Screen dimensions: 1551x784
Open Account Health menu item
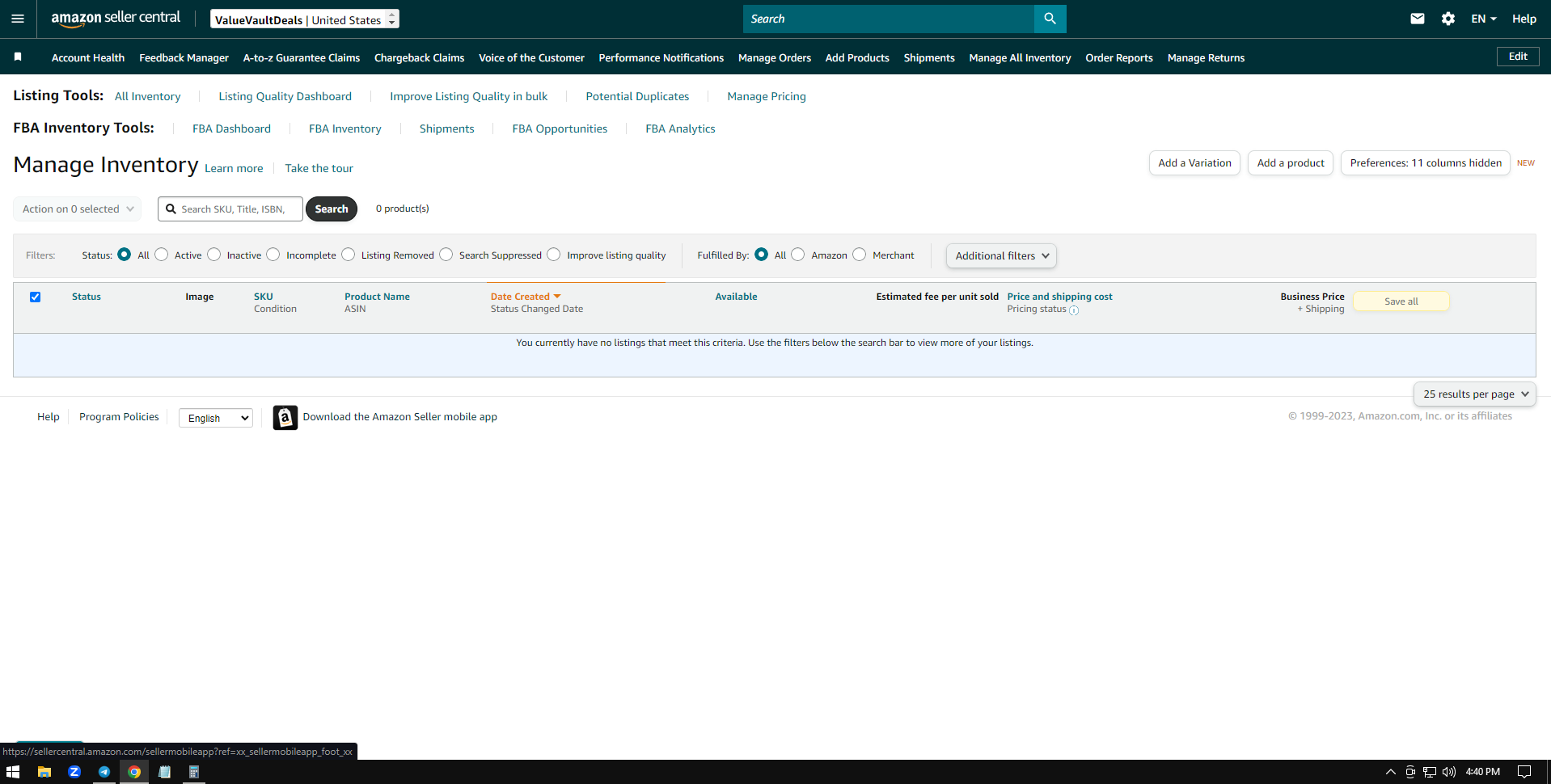[x=88, y=57]
